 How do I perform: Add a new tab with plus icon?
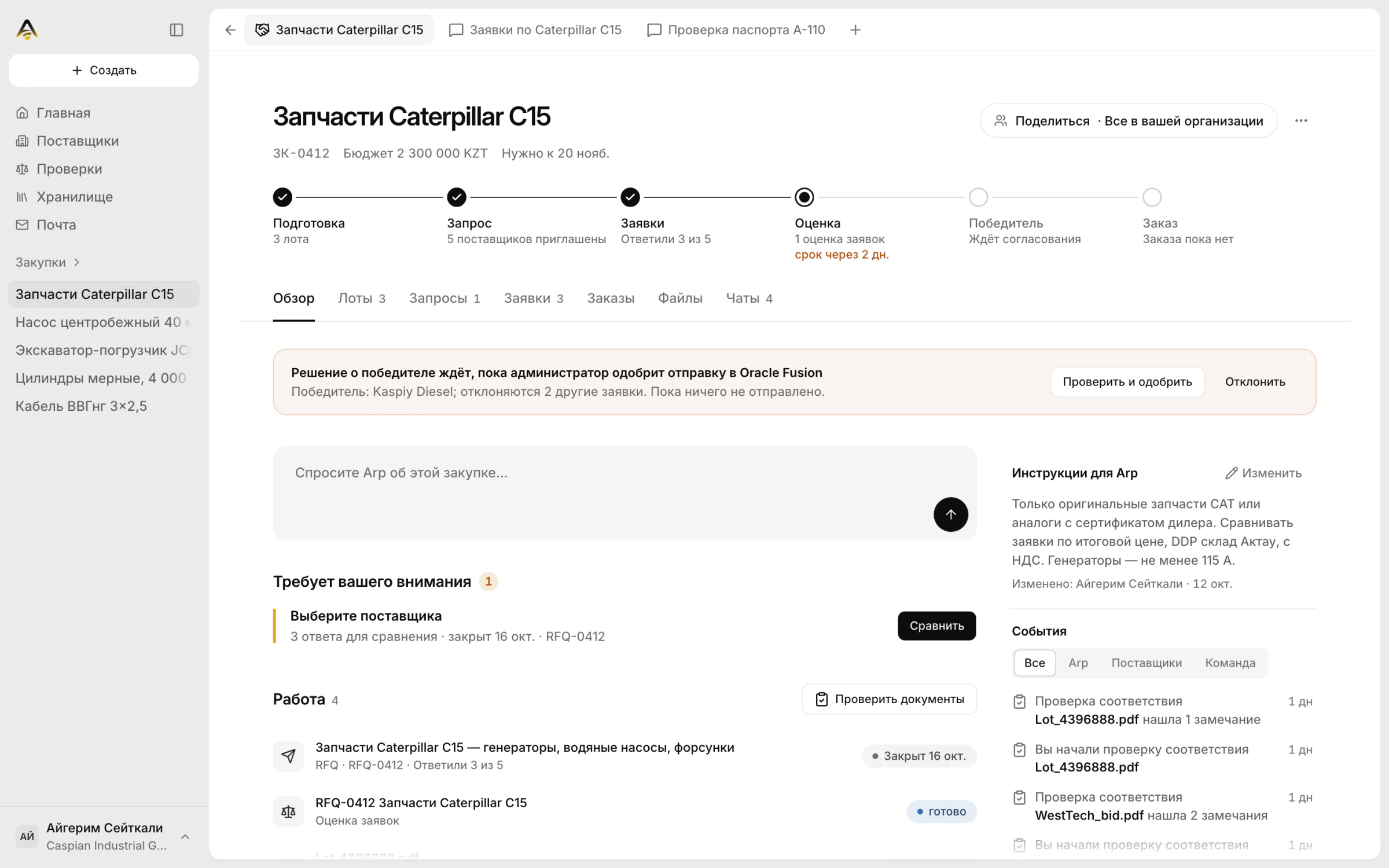click(x=855, y=30)
